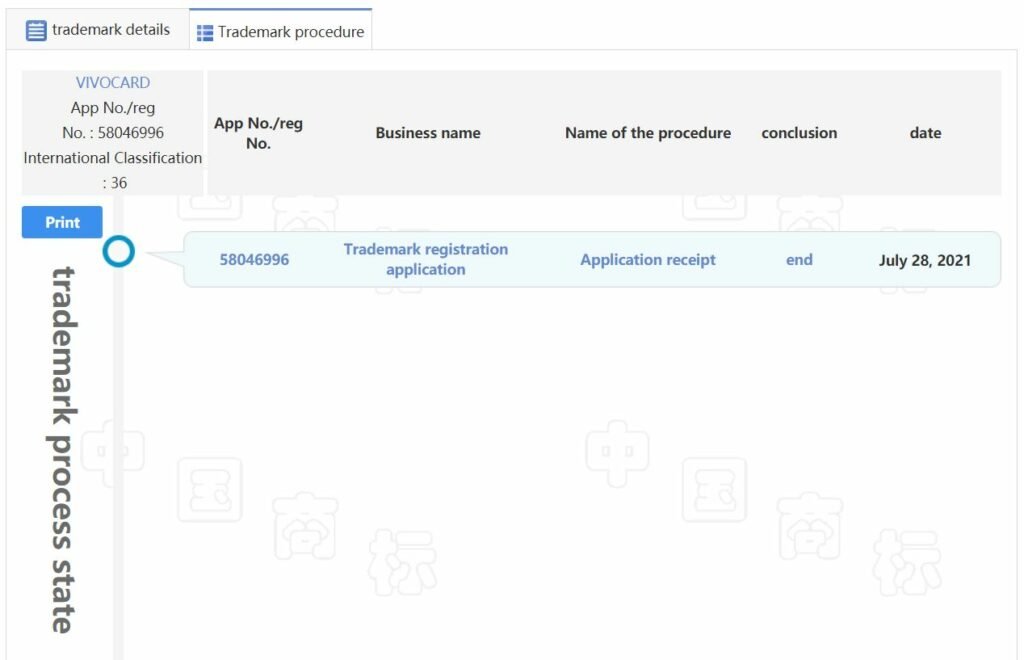Image resolution: width=1024 pixels, height=660 pixels.
Task: Select the timeline circle marker
Action: [119, 251]
